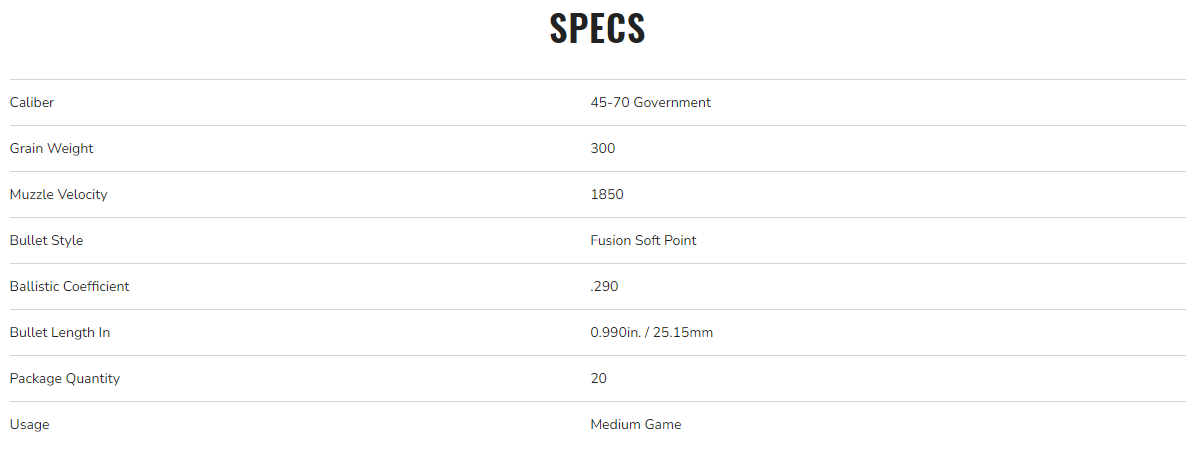
Task: Click the Caliber row label
Action: [32, 102]
